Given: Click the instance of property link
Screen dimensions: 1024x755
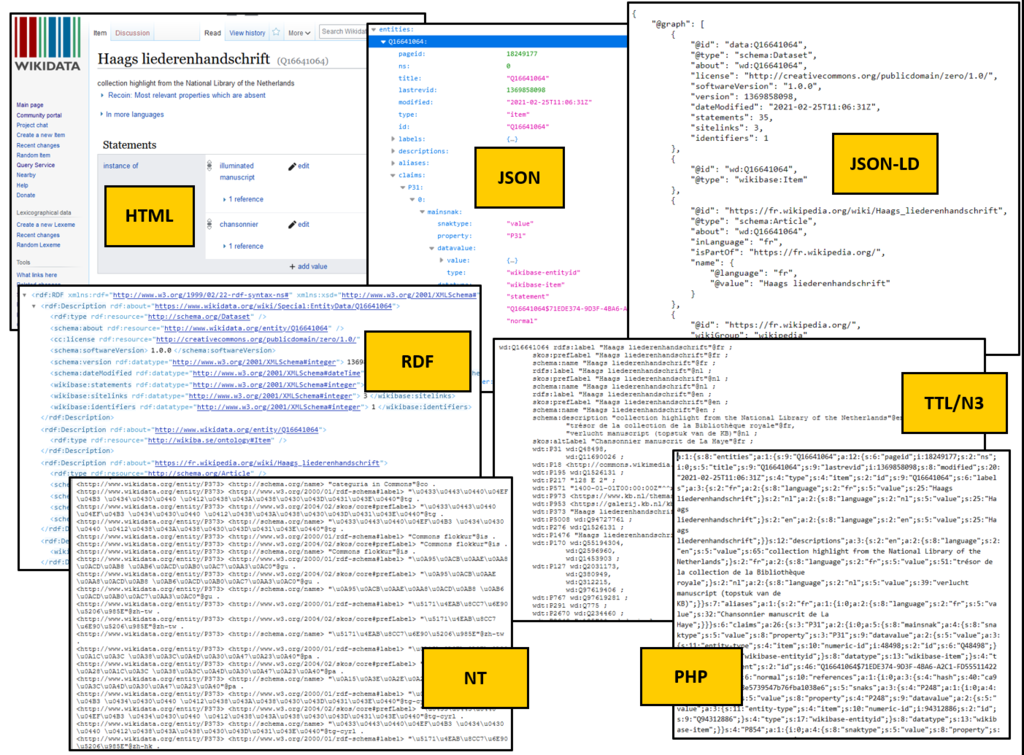Looking at the screenshot, I should click(121, 166).
